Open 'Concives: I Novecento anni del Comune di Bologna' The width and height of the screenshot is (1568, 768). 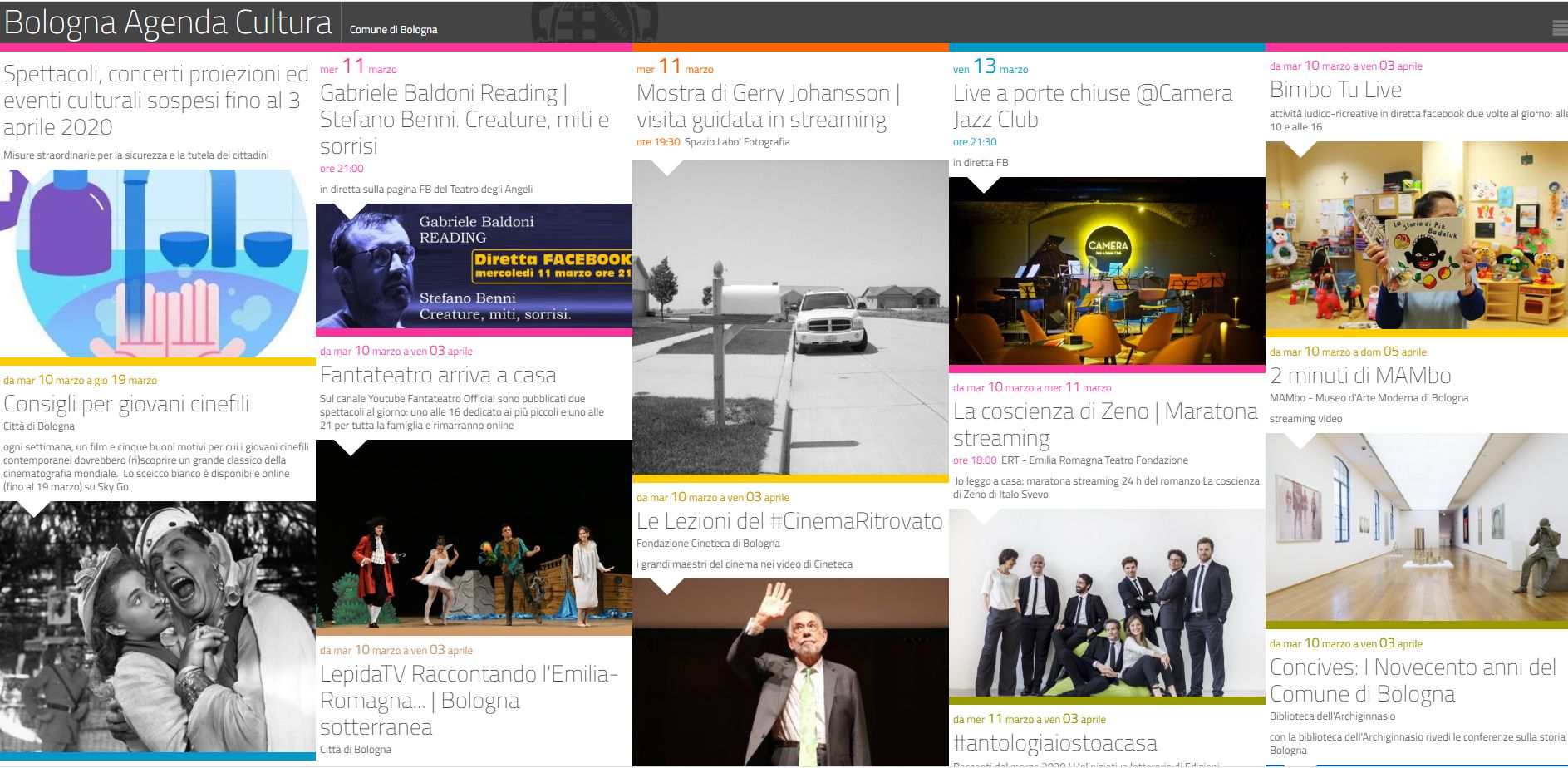pyautogui.click(x=1413, y=681)
